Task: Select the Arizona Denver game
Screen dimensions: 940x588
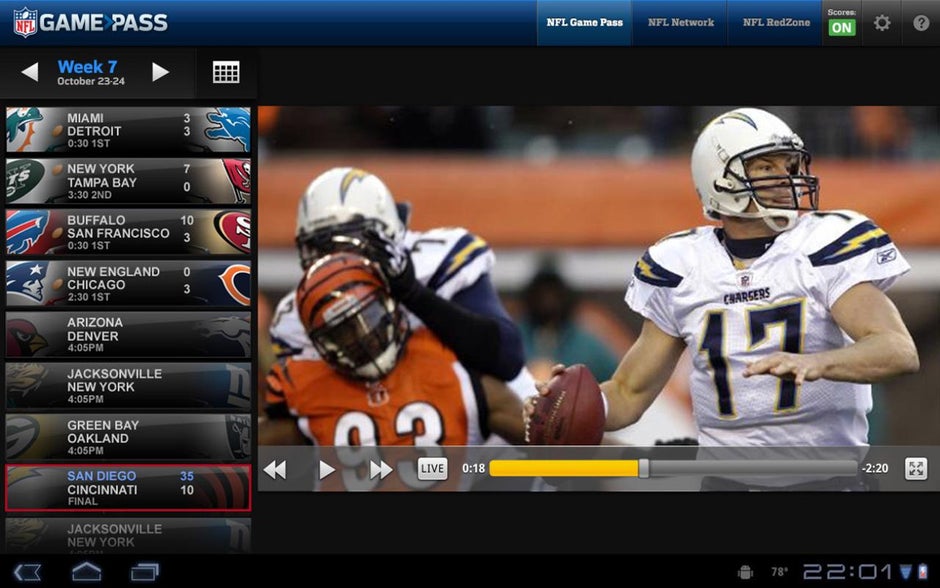Action: tap(127, 326)
